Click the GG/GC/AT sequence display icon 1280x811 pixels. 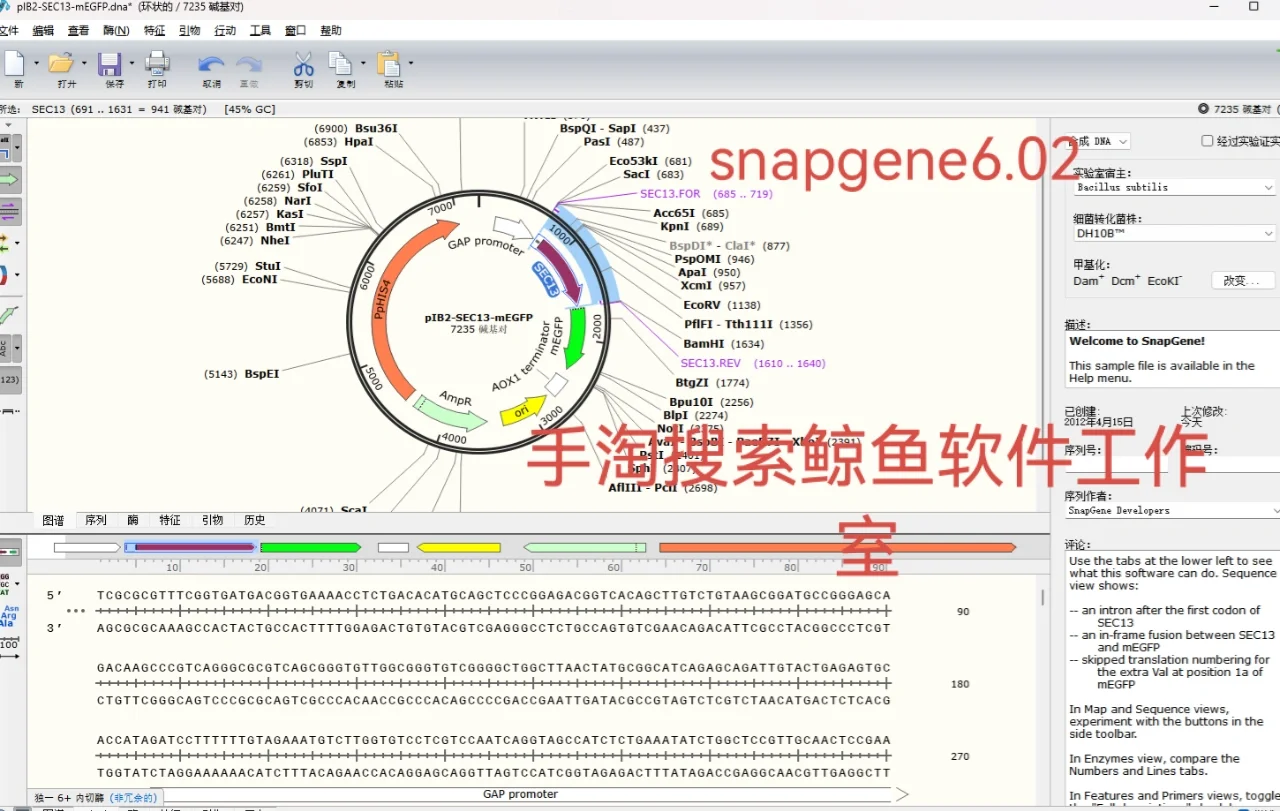click(6, 583)
